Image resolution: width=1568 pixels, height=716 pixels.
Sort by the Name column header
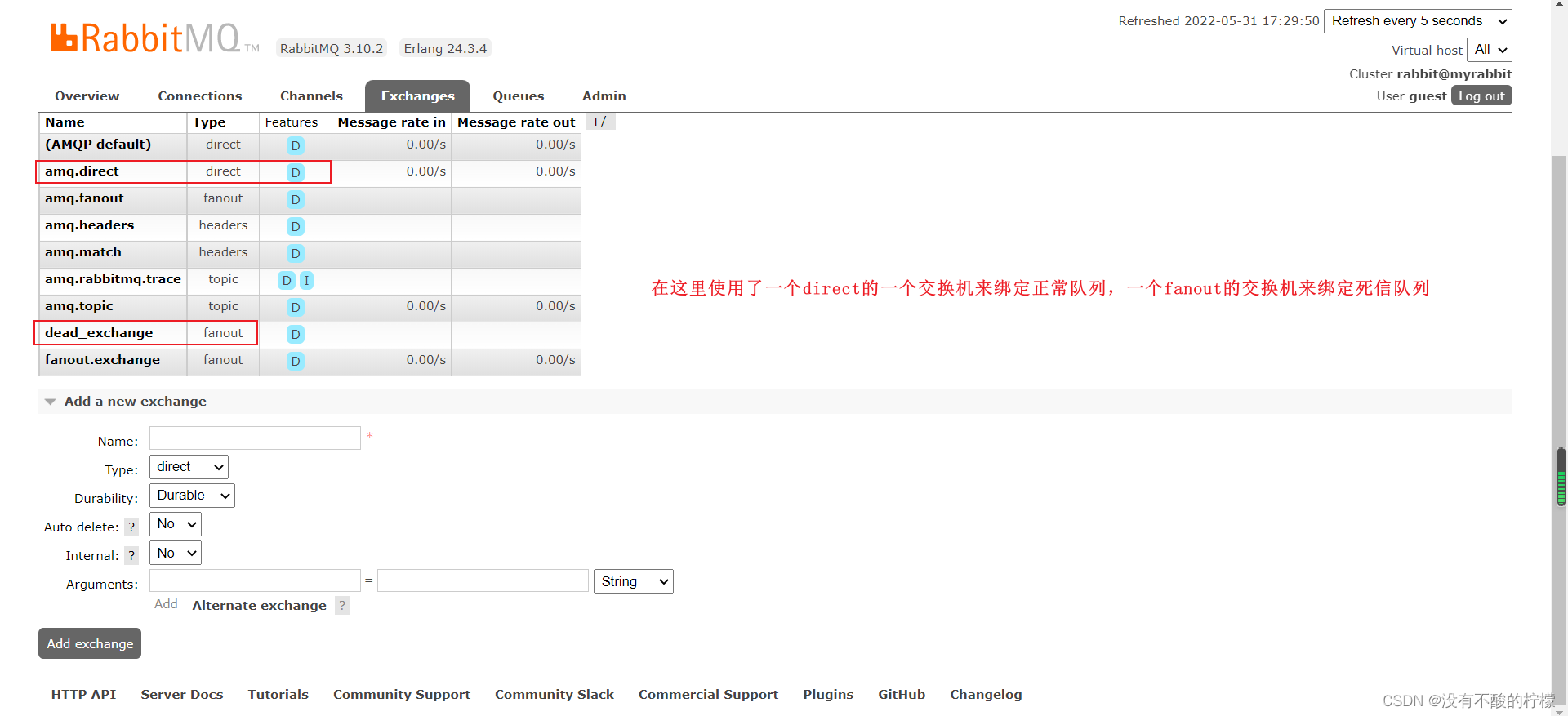65,122
